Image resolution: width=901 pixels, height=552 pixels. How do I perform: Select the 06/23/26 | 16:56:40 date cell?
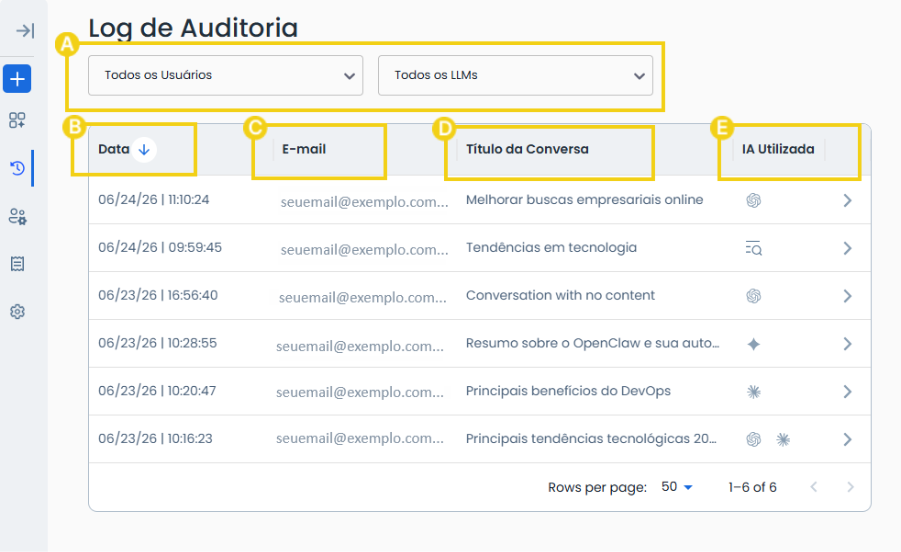click(x=158, y=295)
